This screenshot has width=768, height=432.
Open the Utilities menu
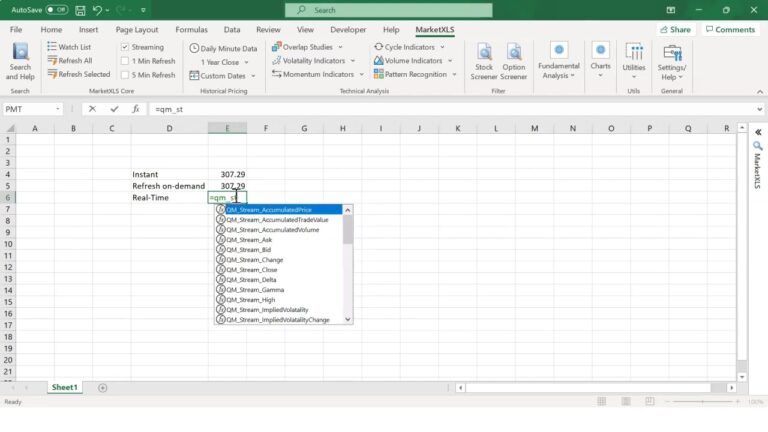click(x=634, y=62)
